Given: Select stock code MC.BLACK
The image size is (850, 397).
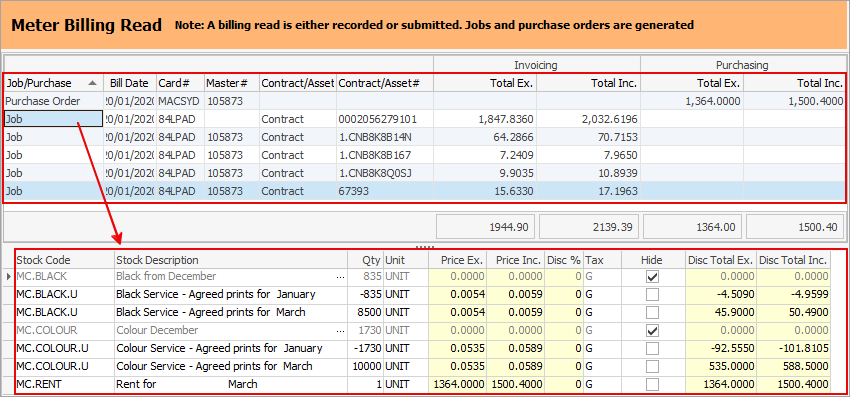Looking at the screenshot, I should (42, 277).
